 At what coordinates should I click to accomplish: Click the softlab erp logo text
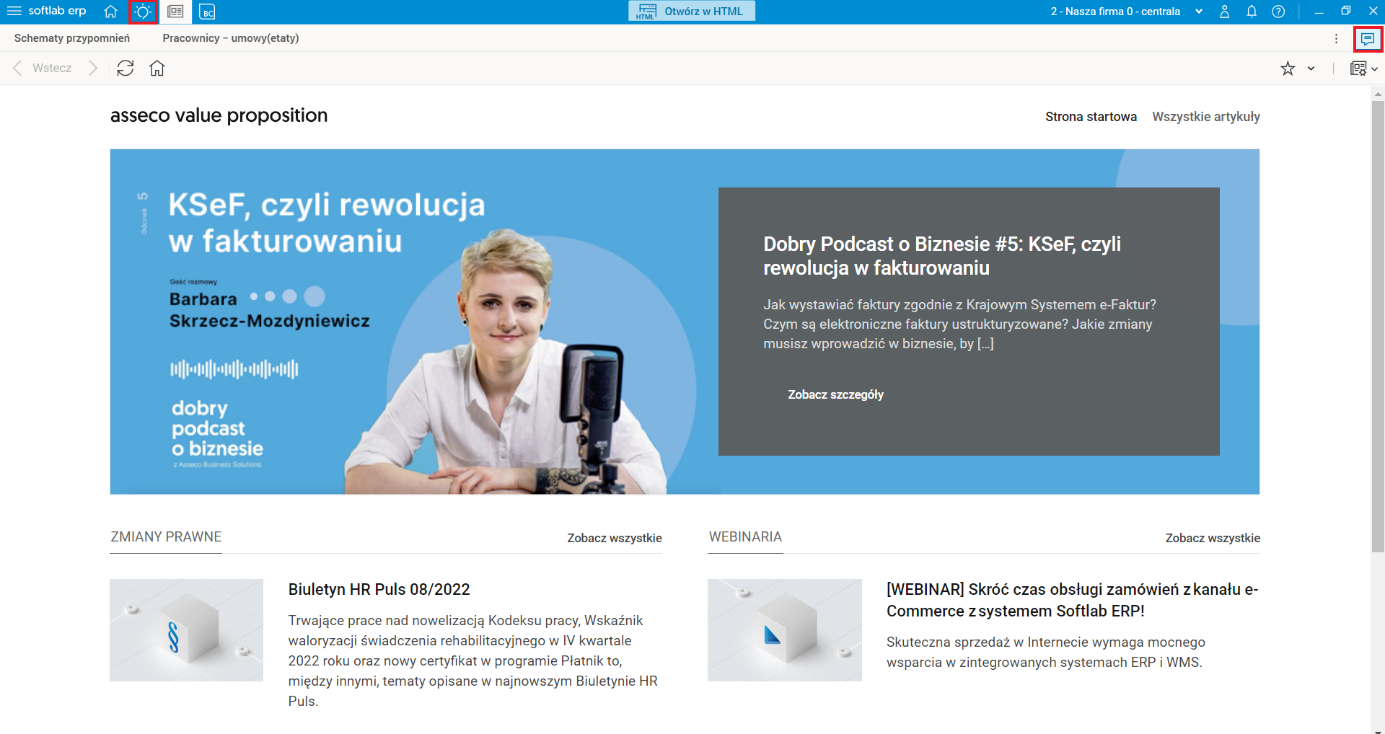tap(57, 11)
